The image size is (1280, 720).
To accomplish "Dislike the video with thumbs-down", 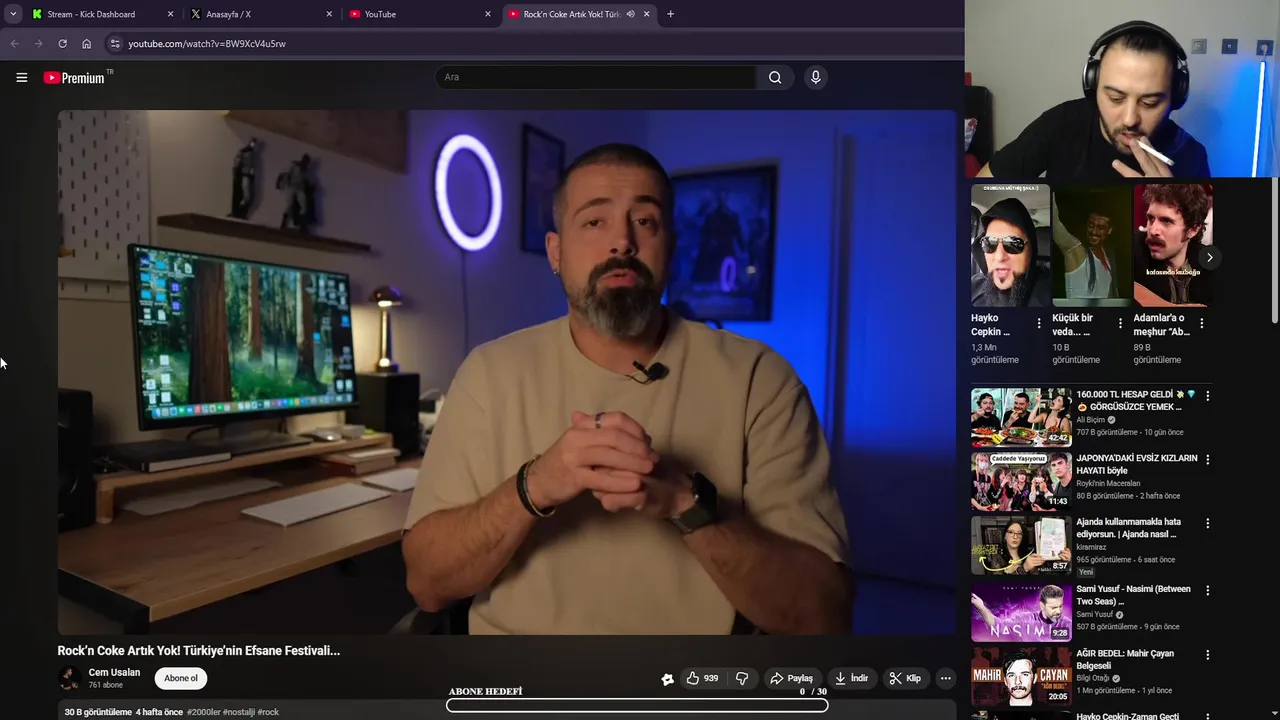I will click(x=742, y=678).
